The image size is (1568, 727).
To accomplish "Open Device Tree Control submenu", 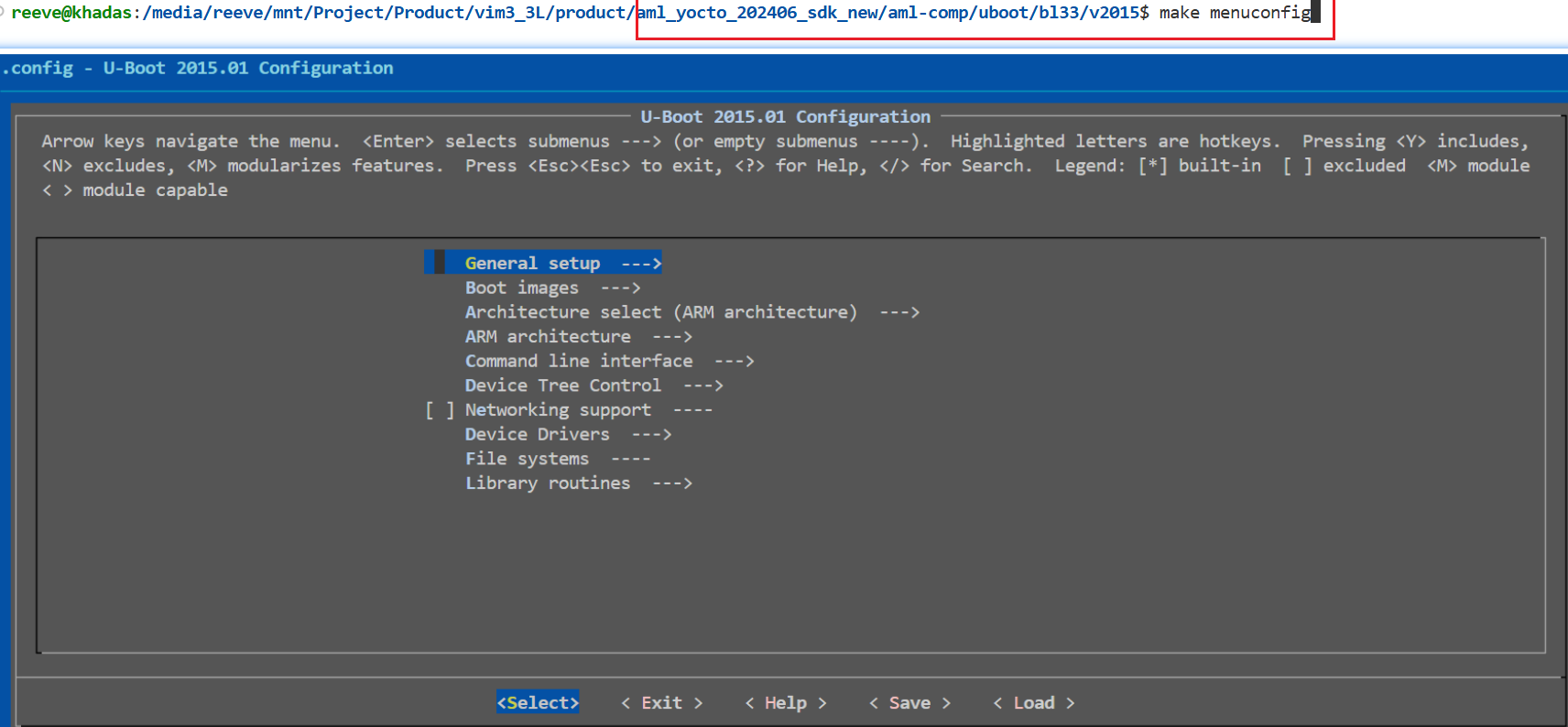I will point(562,385).
